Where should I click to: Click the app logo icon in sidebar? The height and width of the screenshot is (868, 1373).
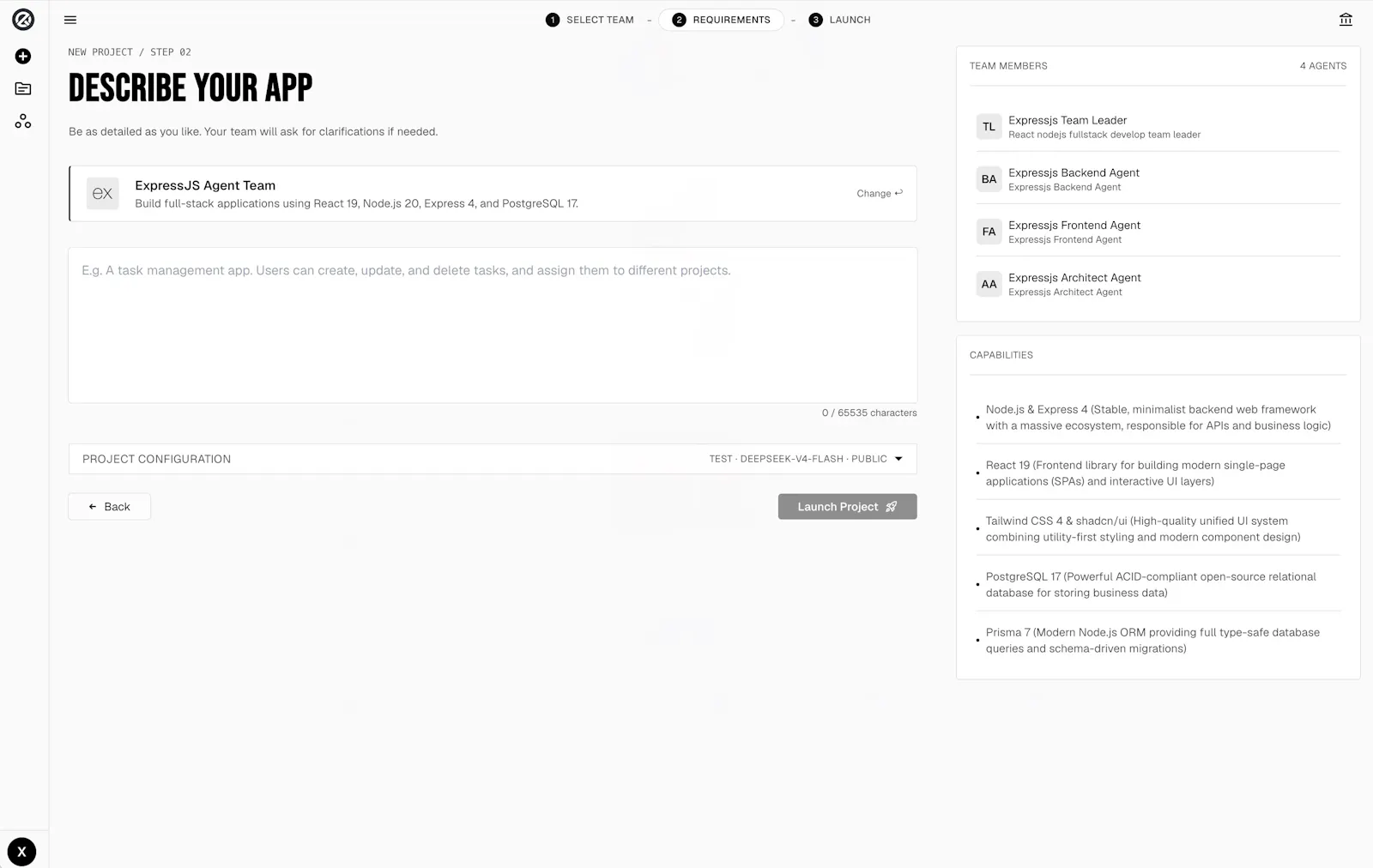click(x=23, y=19)
